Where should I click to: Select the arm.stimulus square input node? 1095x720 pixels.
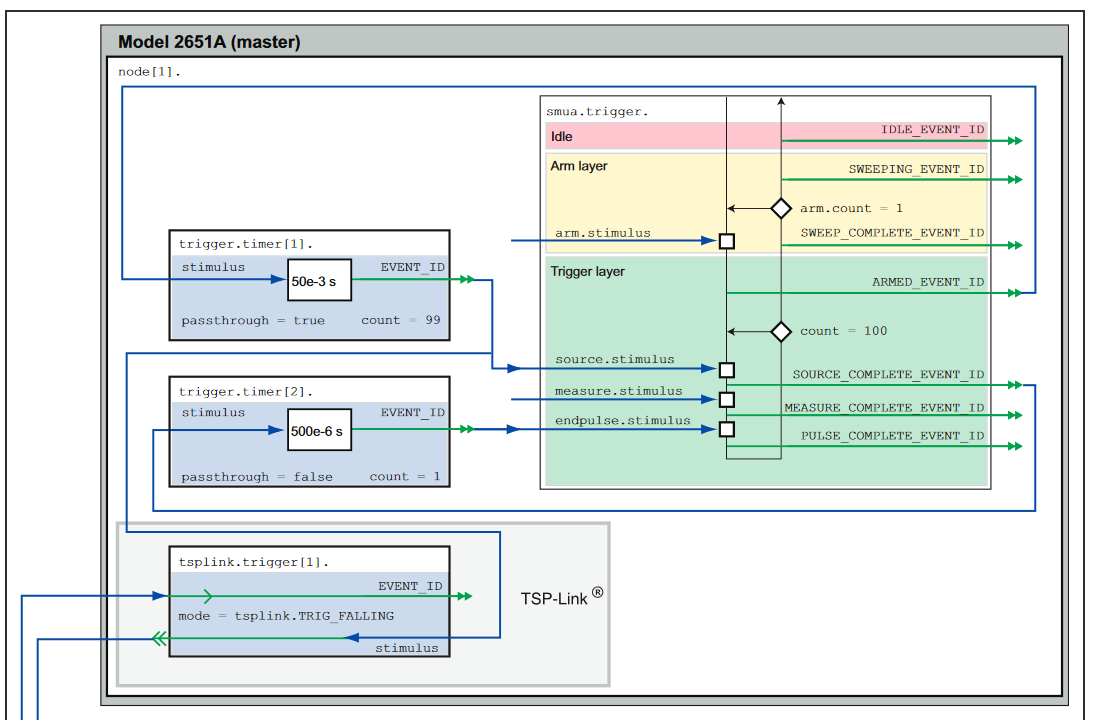727,241
